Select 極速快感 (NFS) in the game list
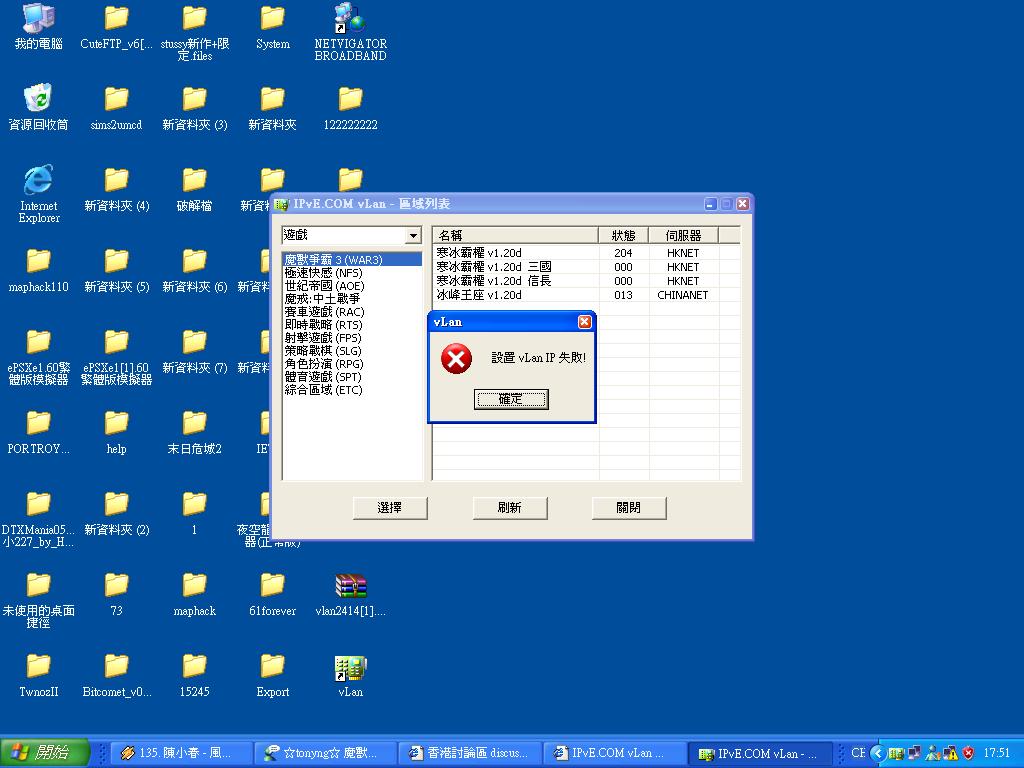Image resolution: width=1024 pixels, height=768 pixels. 323,273
